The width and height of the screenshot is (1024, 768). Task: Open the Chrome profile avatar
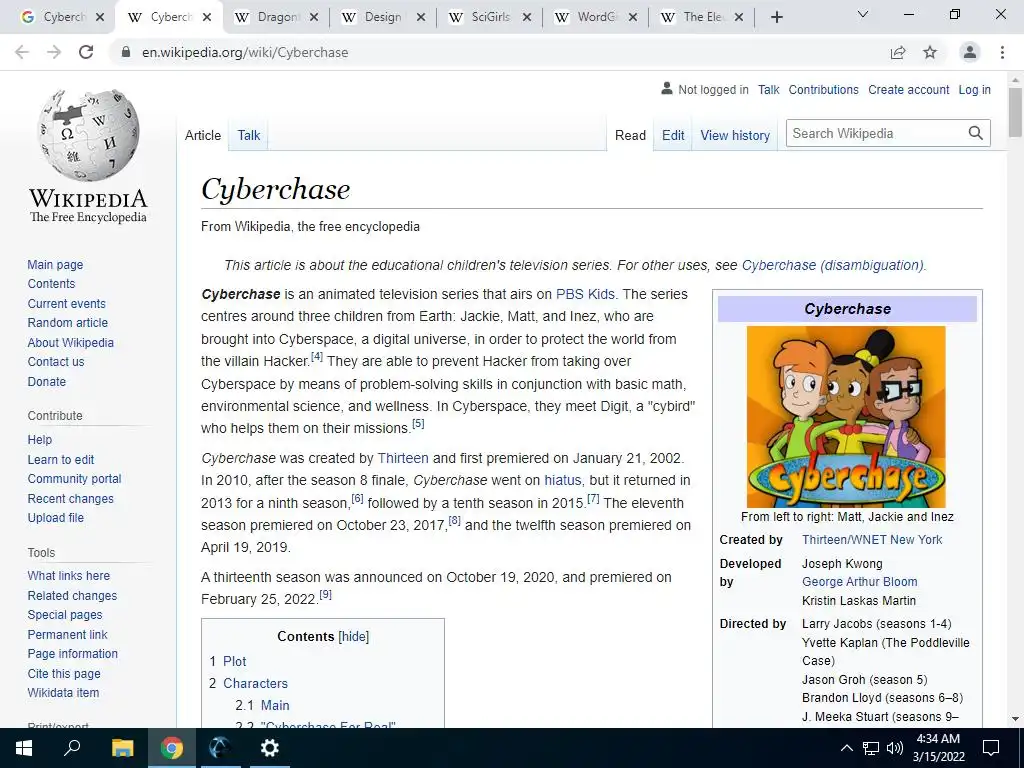[970, 52]
